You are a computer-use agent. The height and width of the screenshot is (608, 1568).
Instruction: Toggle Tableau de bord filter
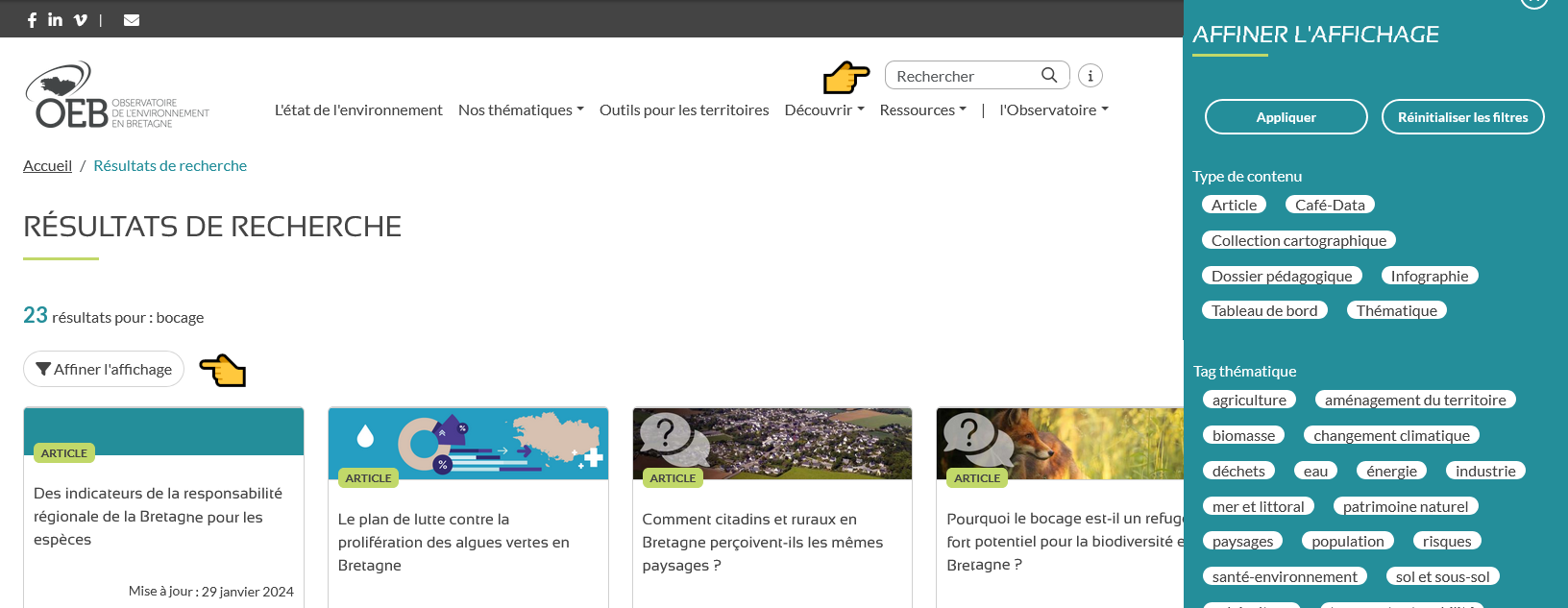click(1264, 310)
